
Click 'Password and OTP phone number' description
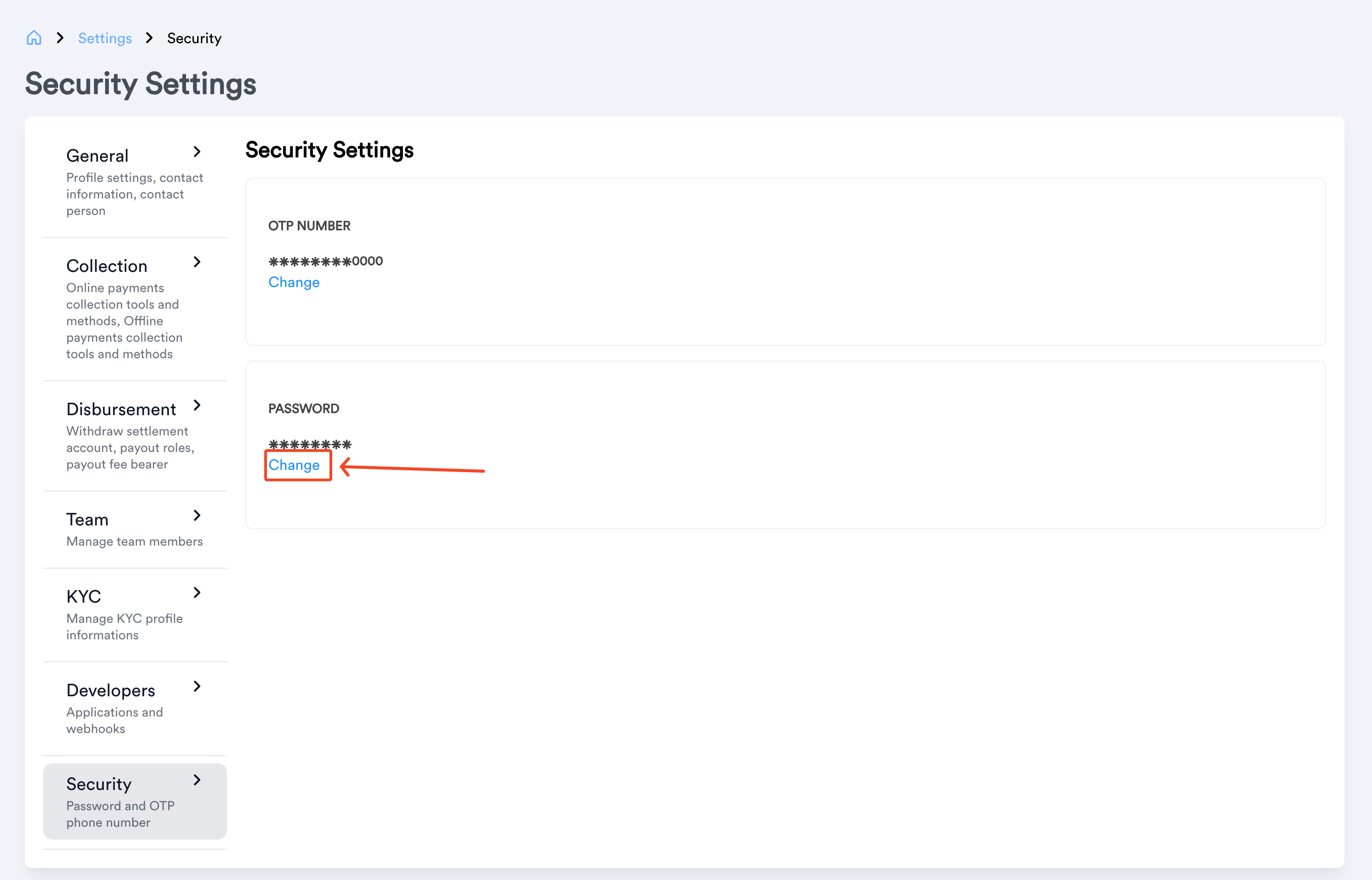120,814
